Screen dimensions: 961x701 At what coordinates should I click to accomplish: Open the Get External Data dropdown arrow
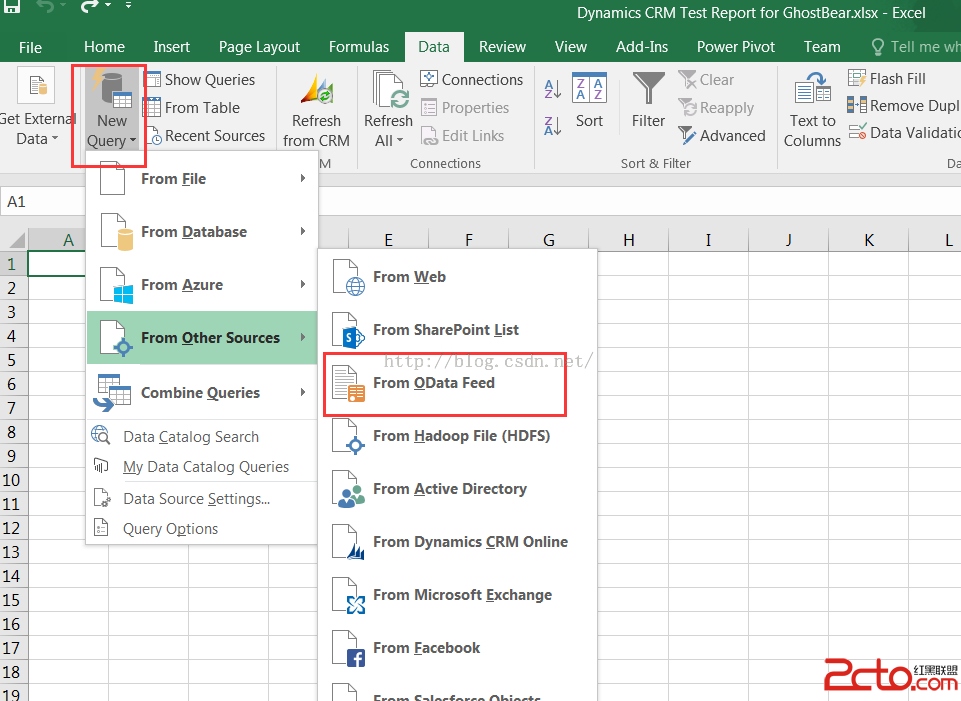click(55, 139)
